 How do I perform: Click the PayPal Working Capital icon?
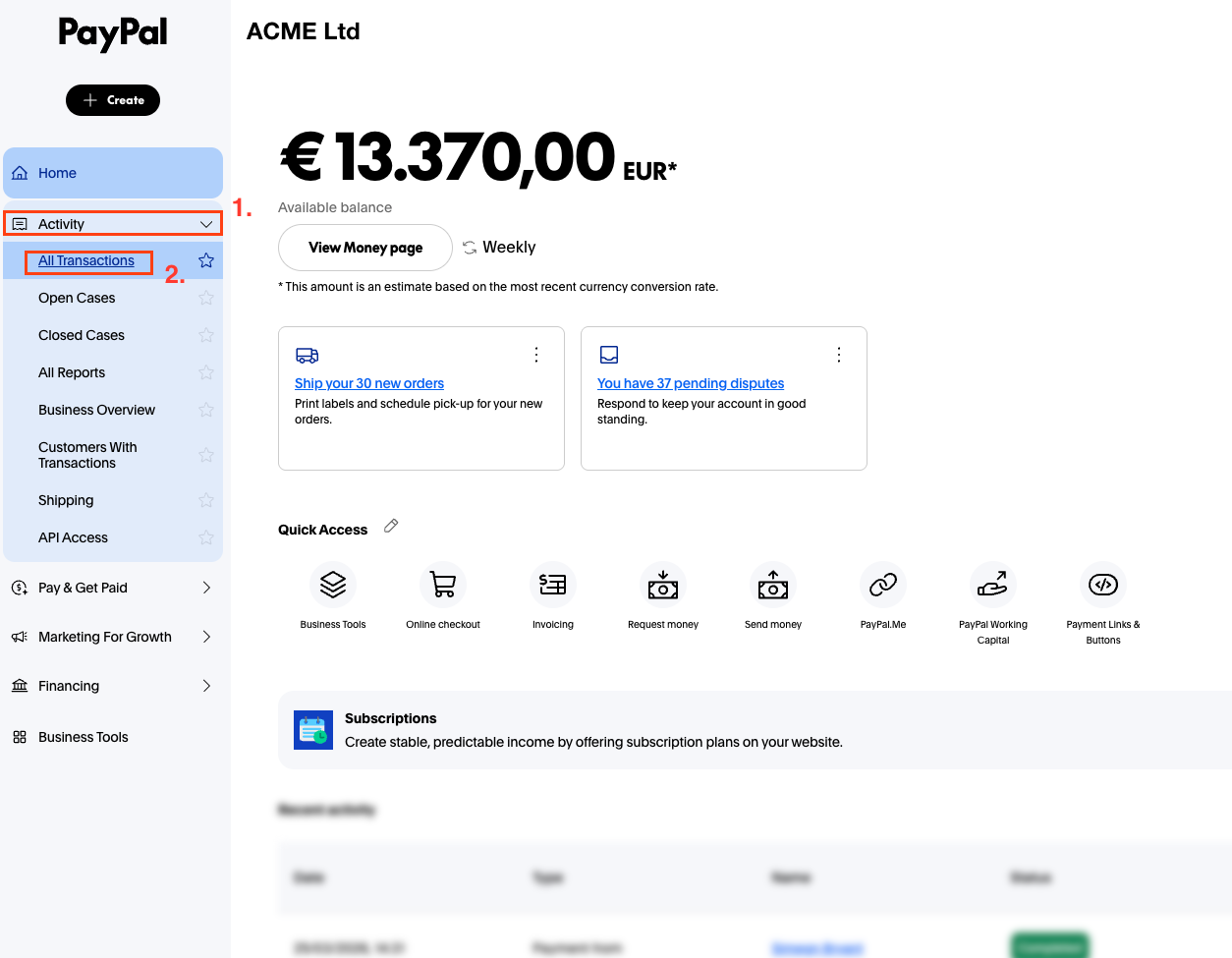pyautogui.click(x=993, y=584)
